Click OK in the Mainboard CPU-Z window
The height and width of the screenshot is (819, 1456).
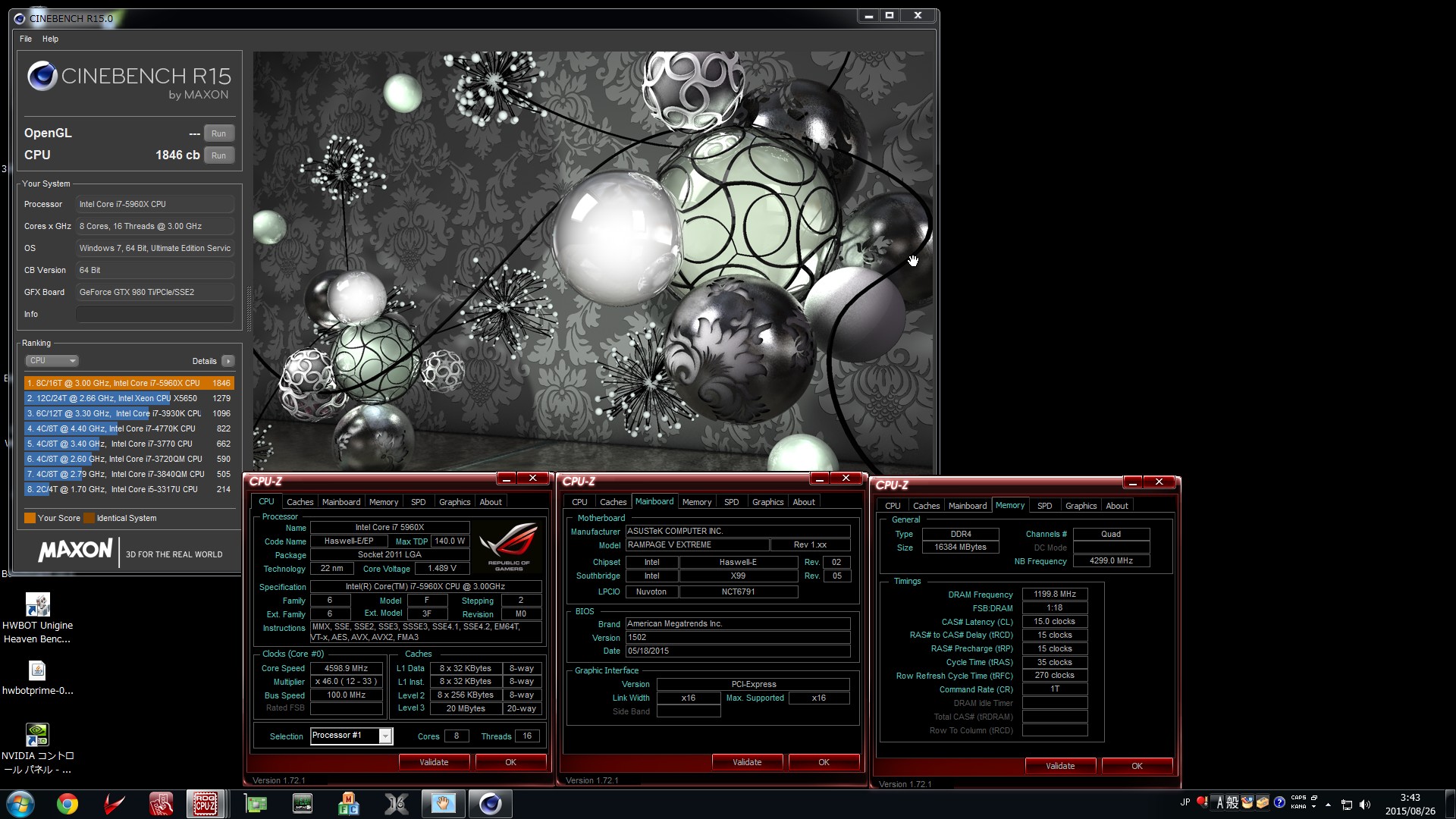(x=824, y=762)
